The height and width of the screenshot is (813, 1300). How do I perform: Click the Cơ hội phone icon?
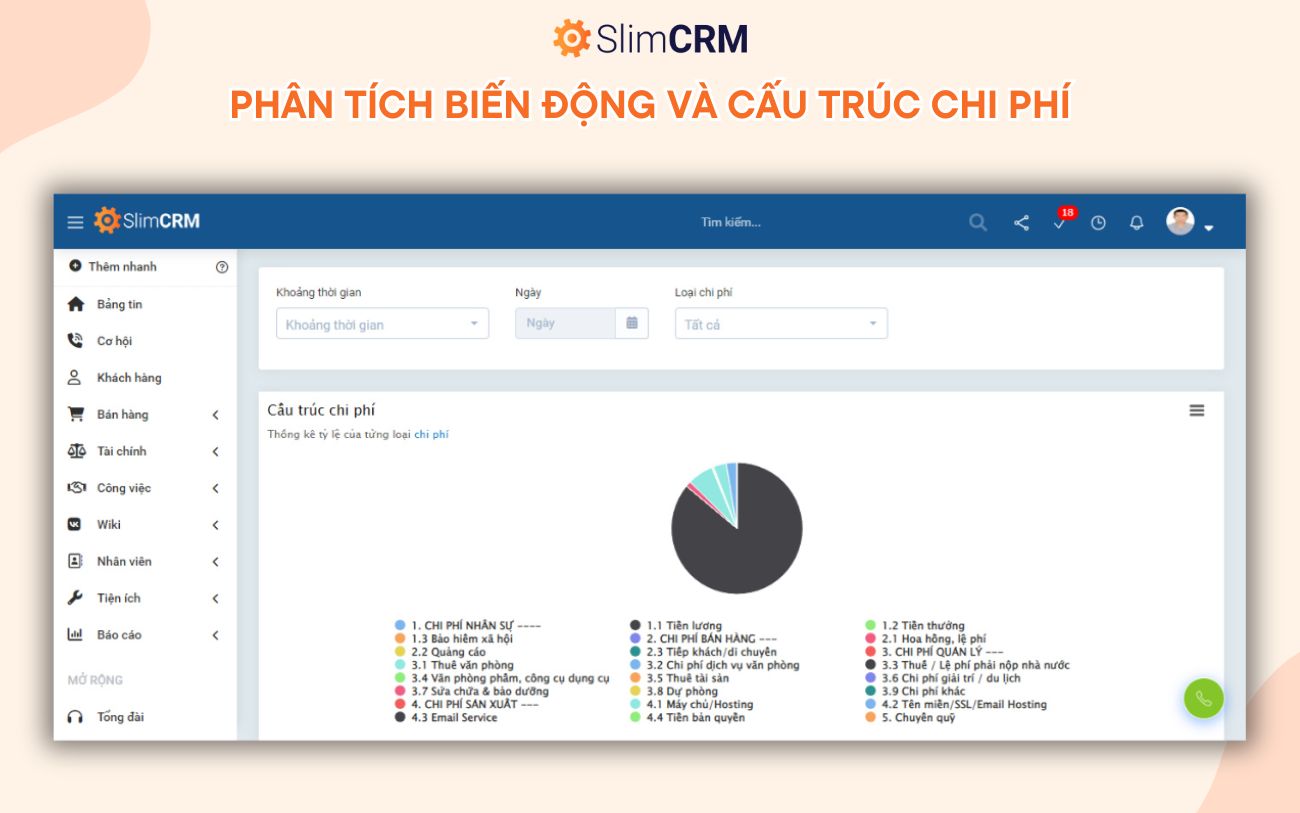[x=75, y=341]
